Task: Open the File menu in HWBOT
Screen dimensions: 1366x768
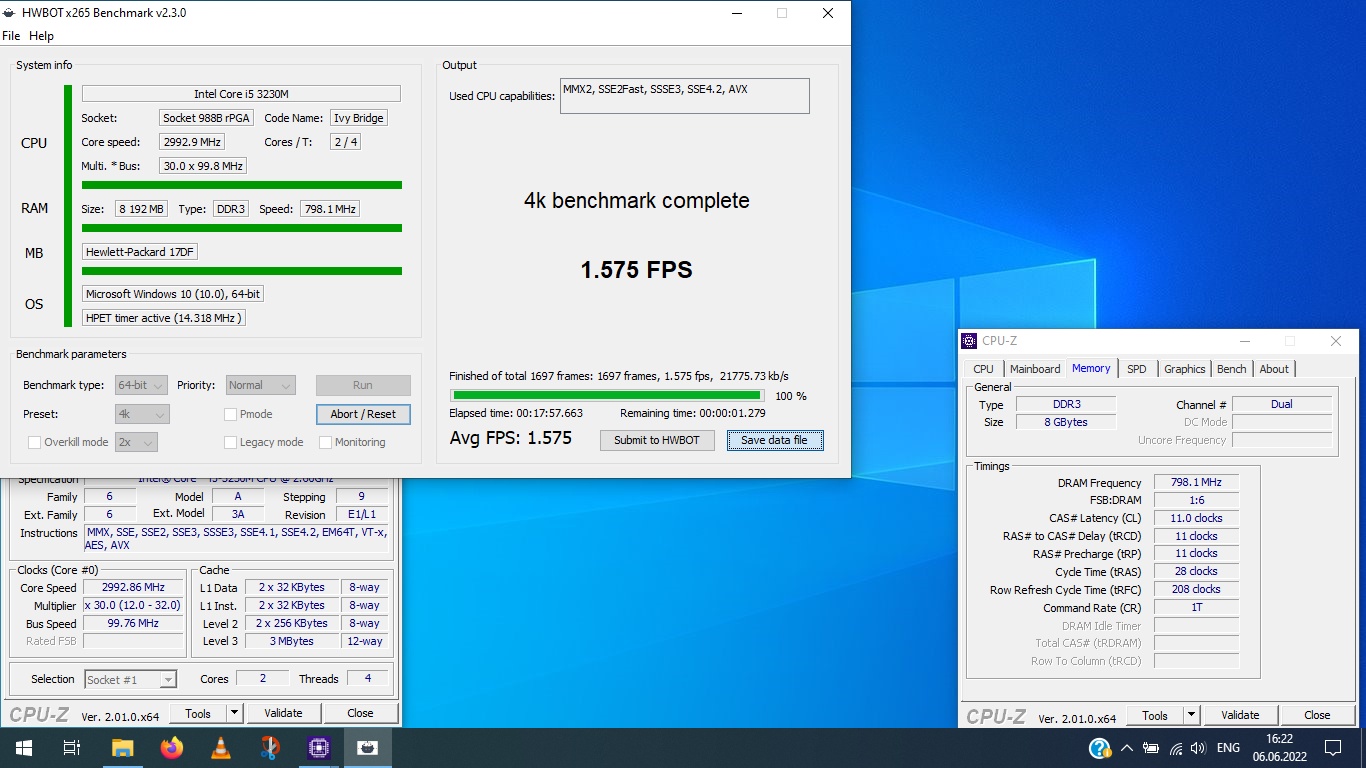Action: (x=11, y=36)
